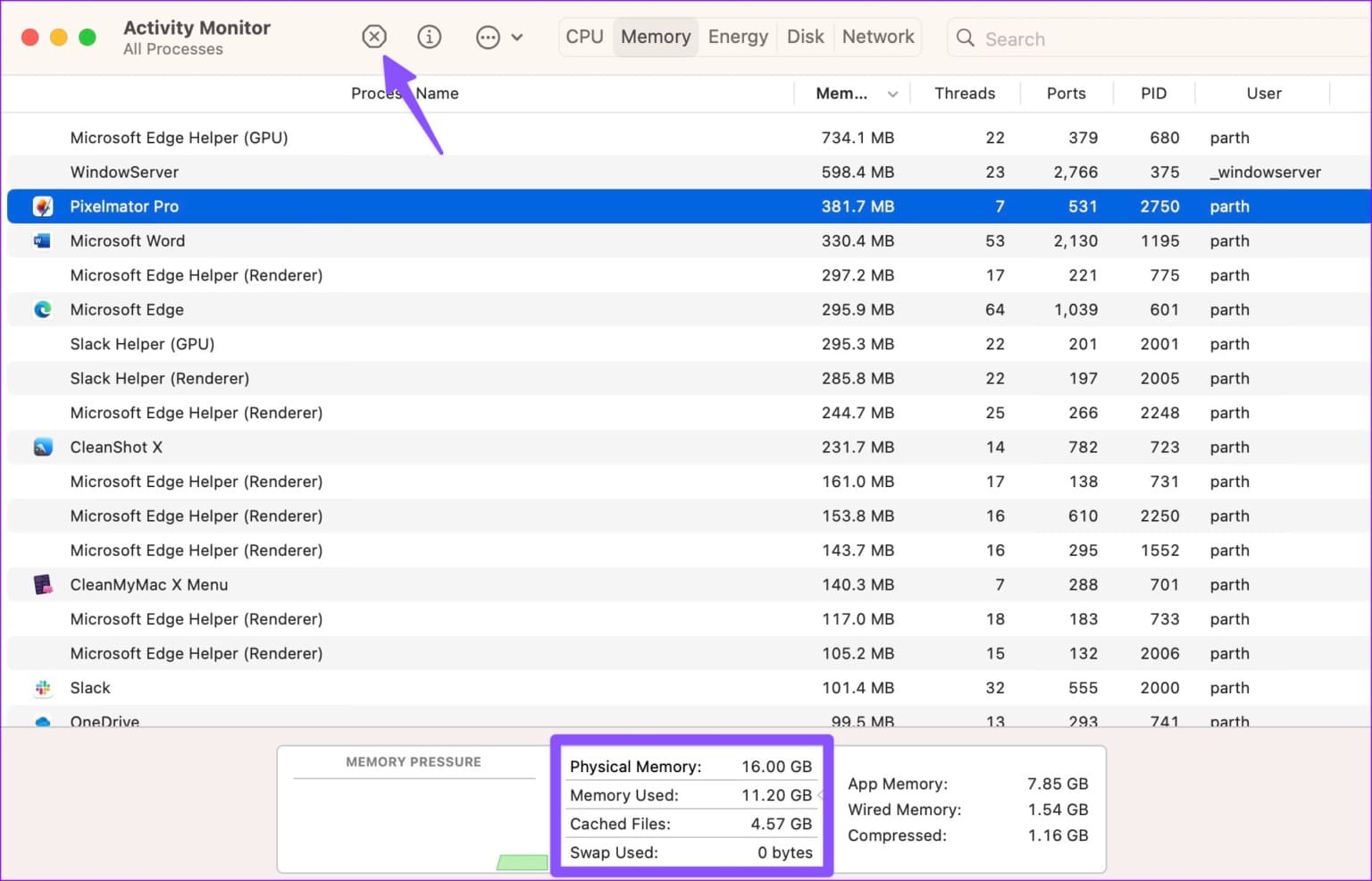The image size is (1372, 881).
Task: Click the Slack app icon in list
Action: pos(43,688)
